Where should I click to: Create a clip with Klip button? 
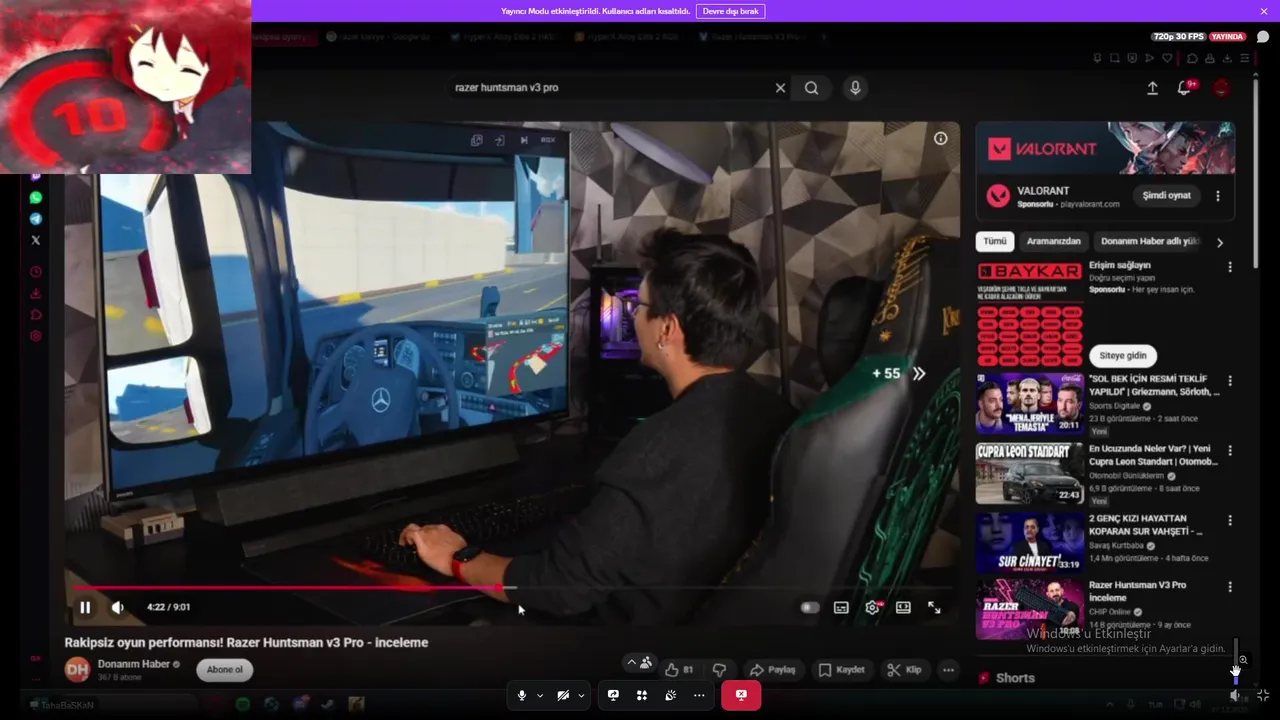tap(904, 670)
